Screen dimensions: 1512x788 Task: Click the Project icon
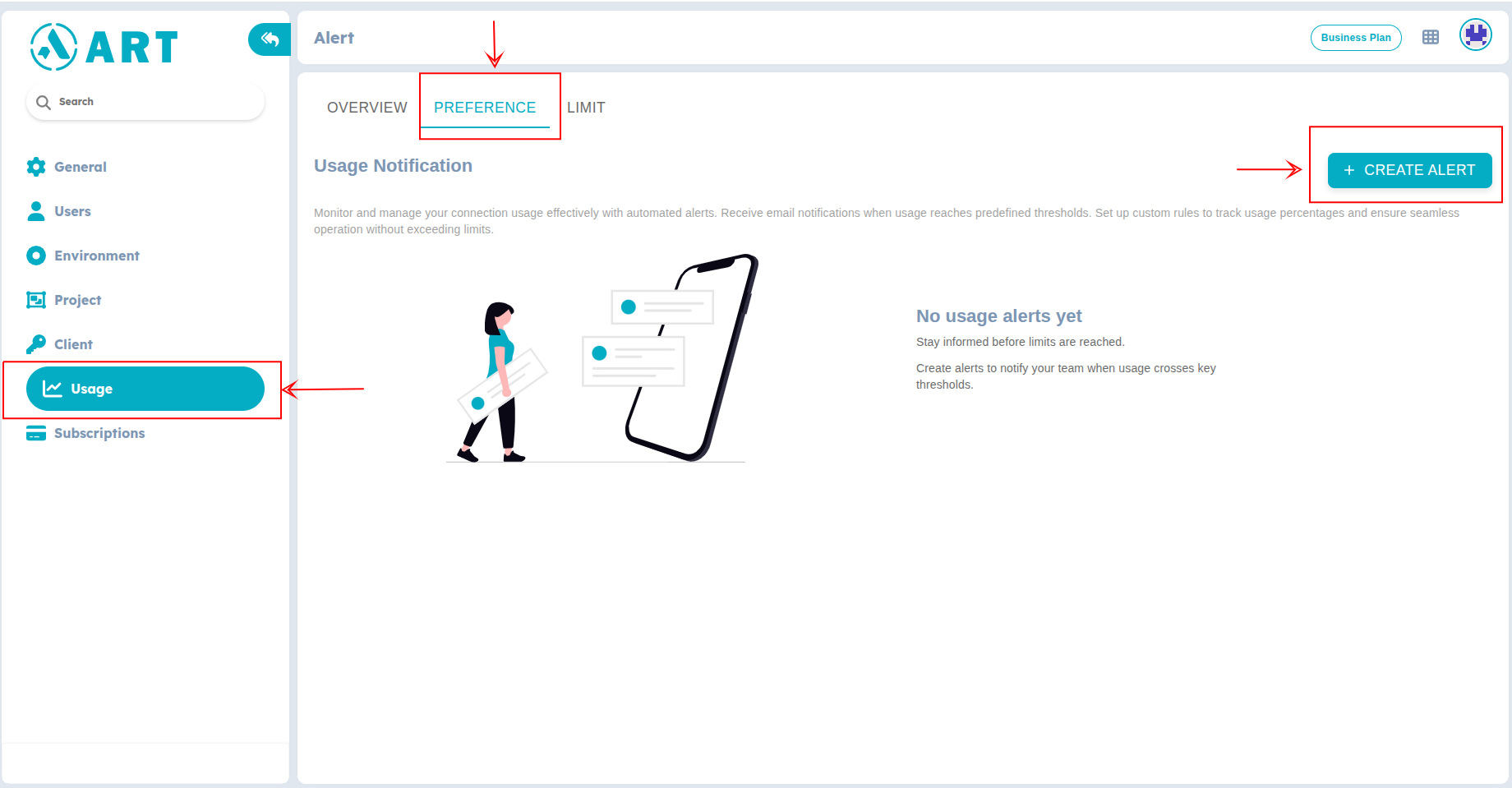tap(36, 300)
